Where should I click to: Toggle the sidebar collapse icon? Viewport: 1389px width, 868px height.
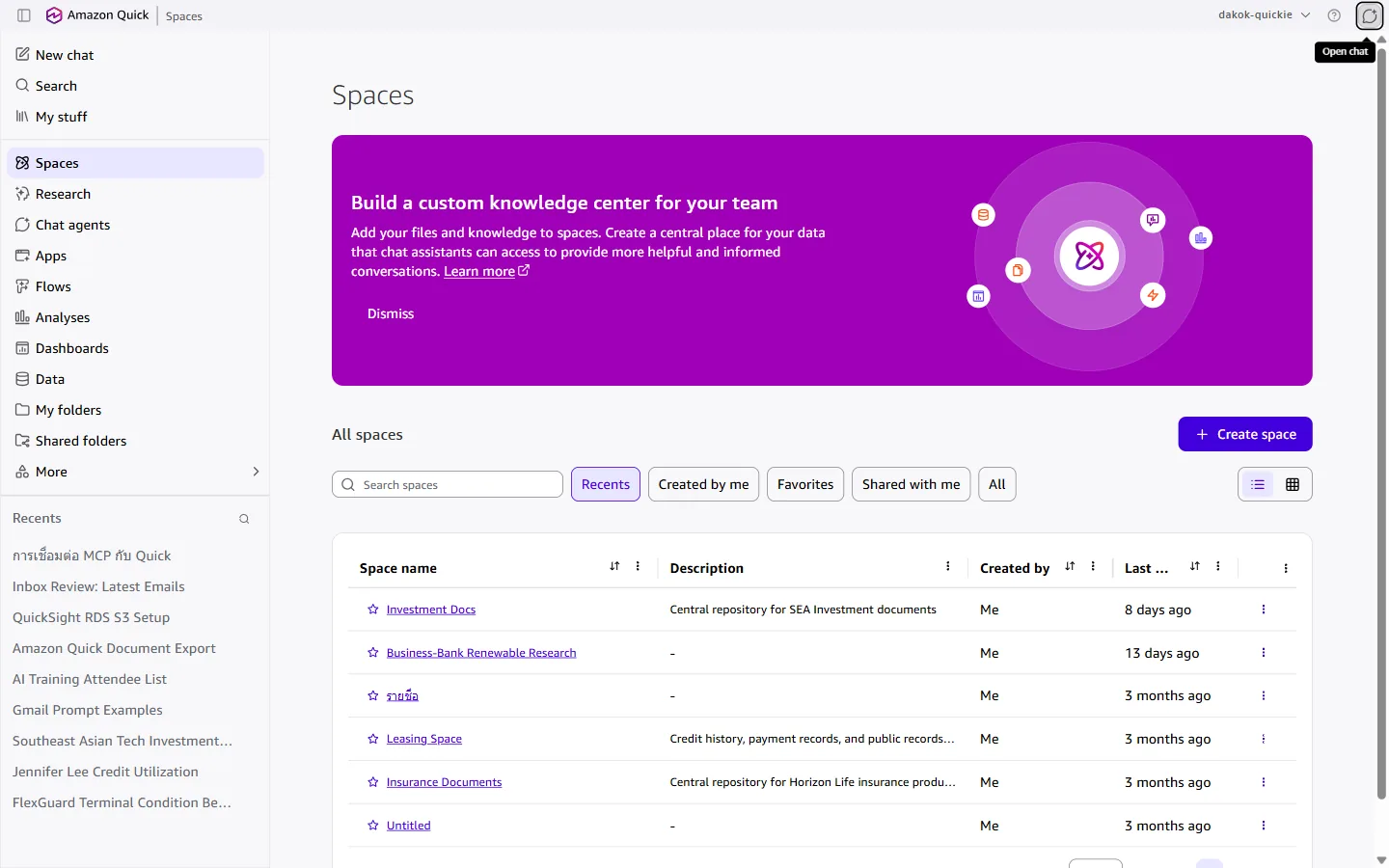coord(24,15)
